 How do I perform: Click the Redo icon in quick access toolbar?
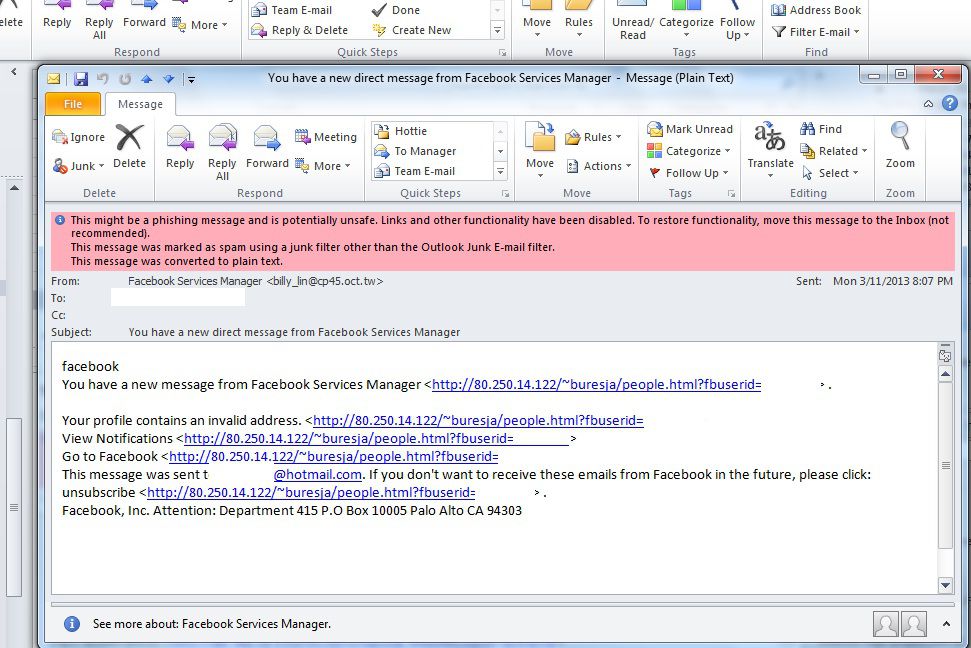(x=124, y=79)
